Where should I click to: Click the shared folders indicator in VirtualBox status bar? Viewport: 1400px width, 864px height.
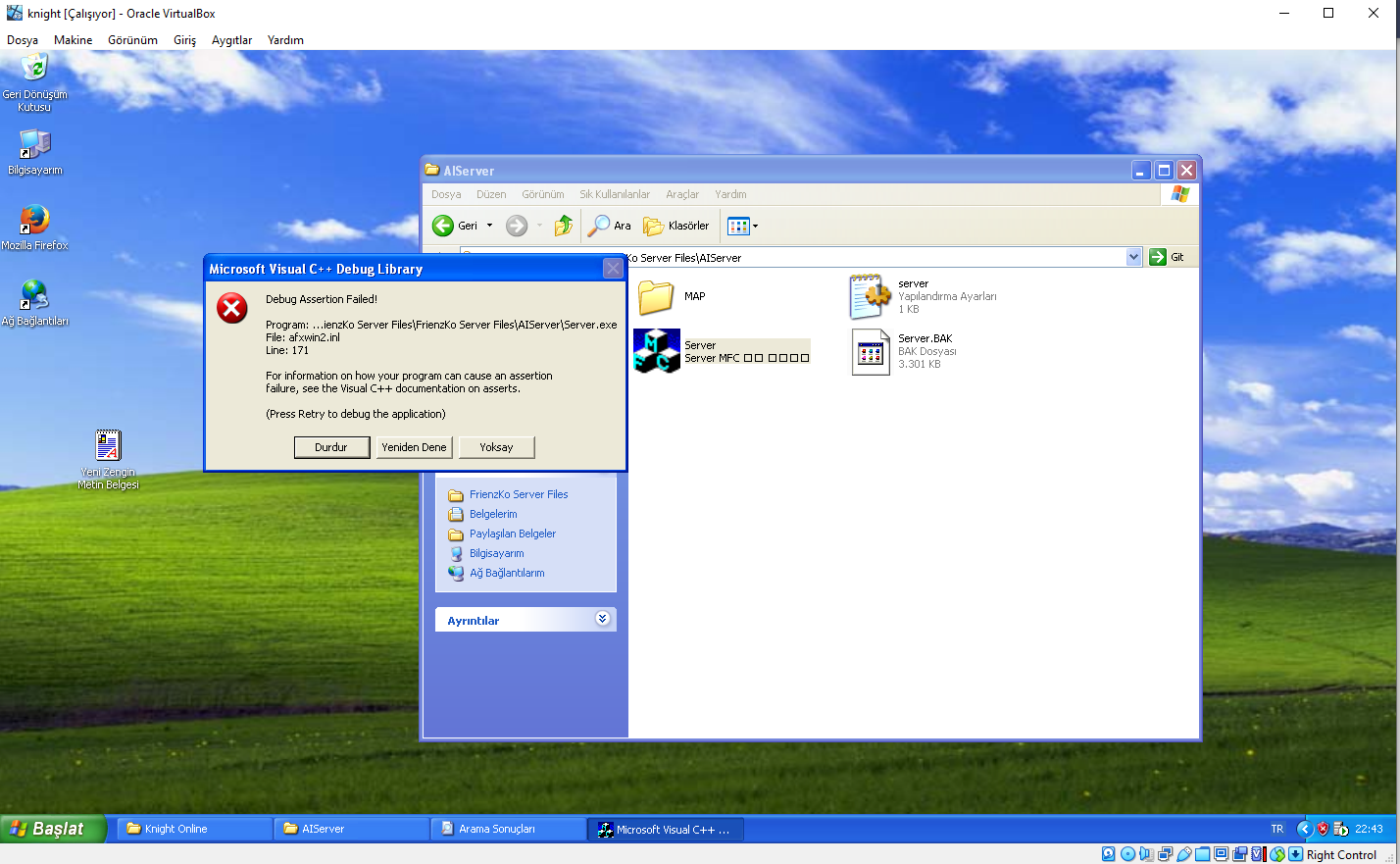point(1202,854)
